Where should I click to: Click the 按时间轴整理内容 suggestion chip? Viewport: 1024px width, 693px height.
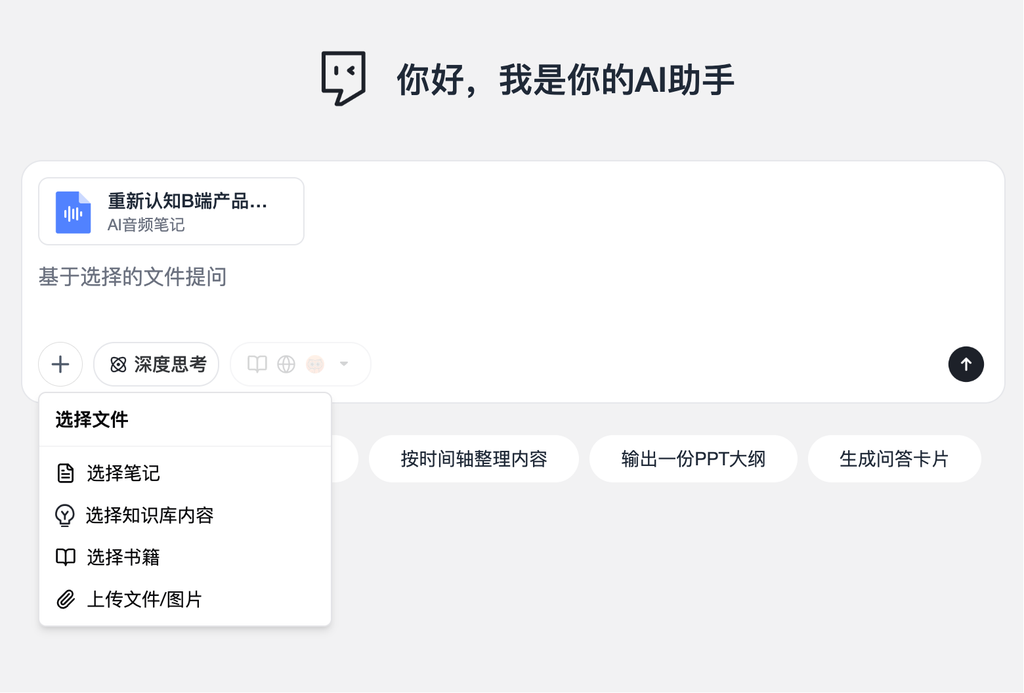click(x=474, y=459)
